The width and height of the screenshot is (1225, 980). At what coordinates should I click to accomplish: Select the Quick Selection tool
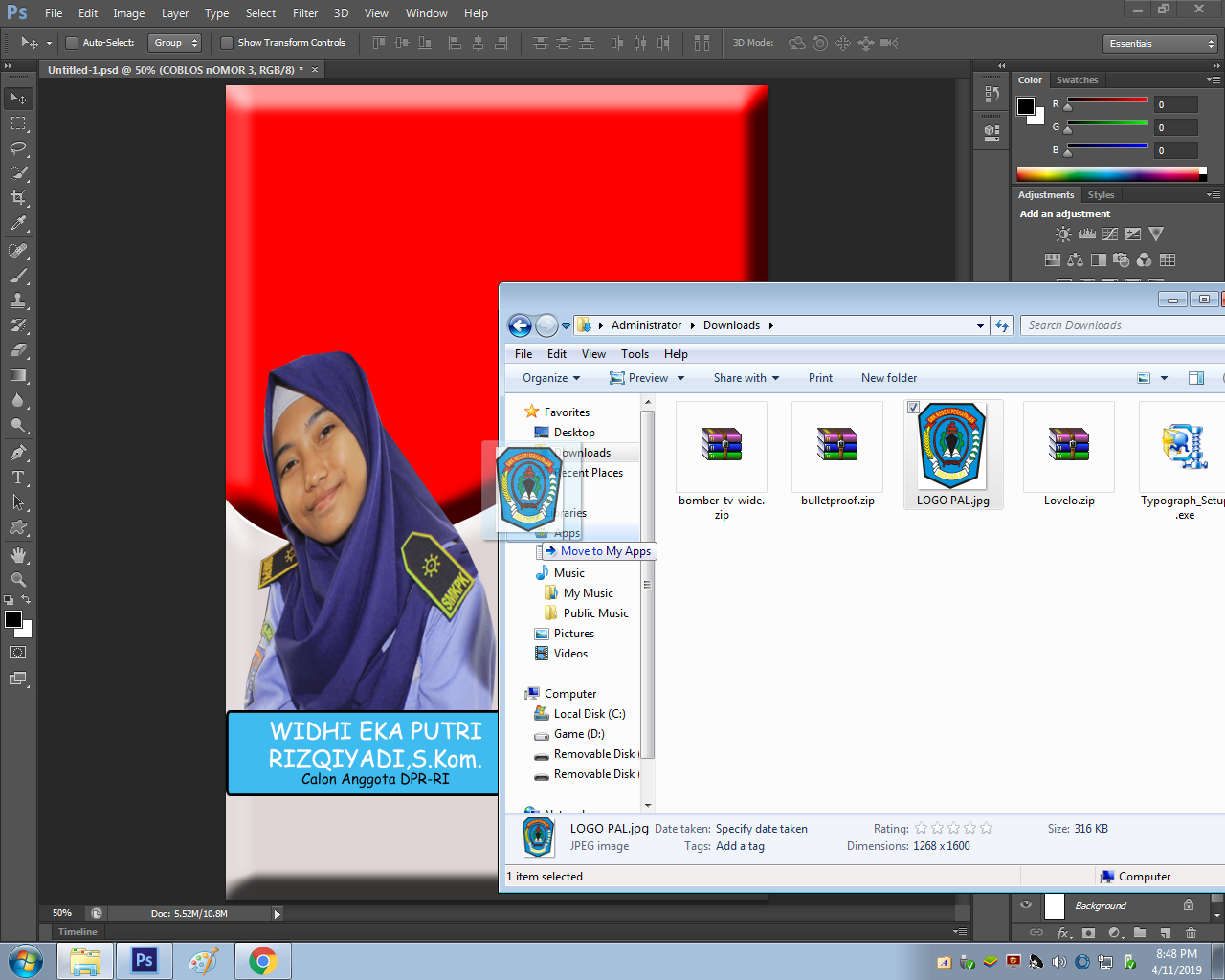(18, 173)
